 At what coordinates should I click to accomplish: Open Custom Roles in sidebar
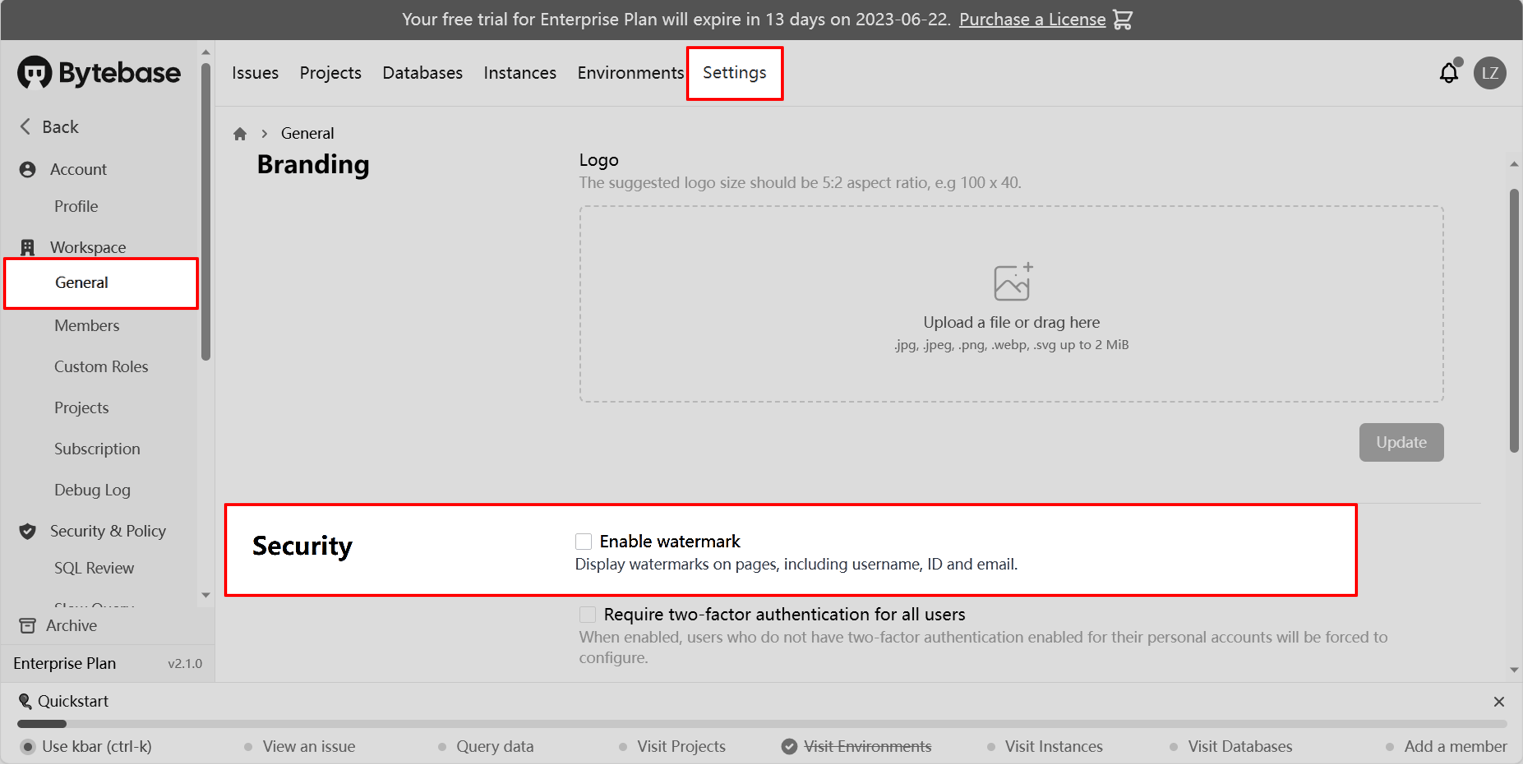[101, 367]
